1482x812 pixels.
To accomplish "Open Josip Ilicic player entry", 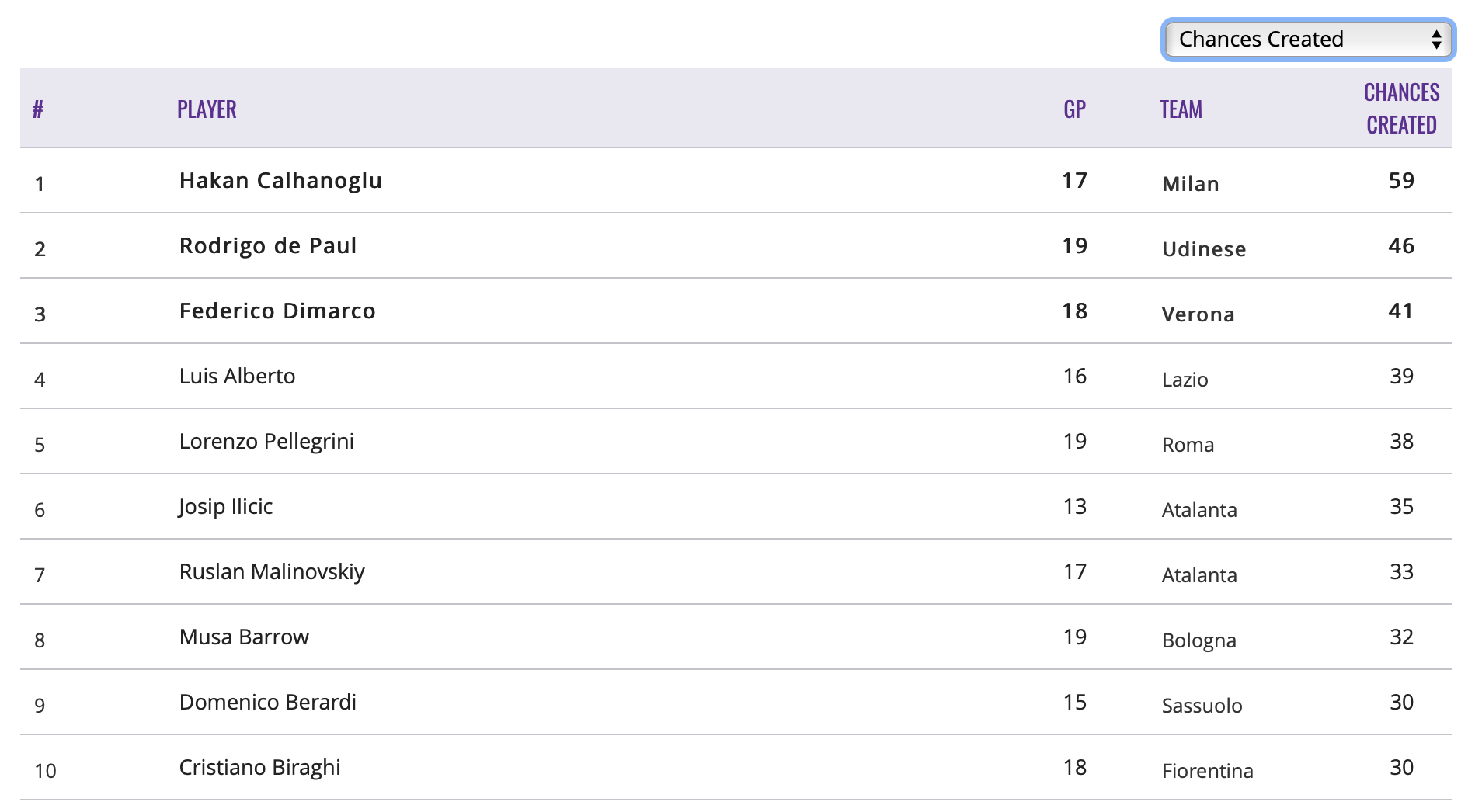I will pos(225,507).
